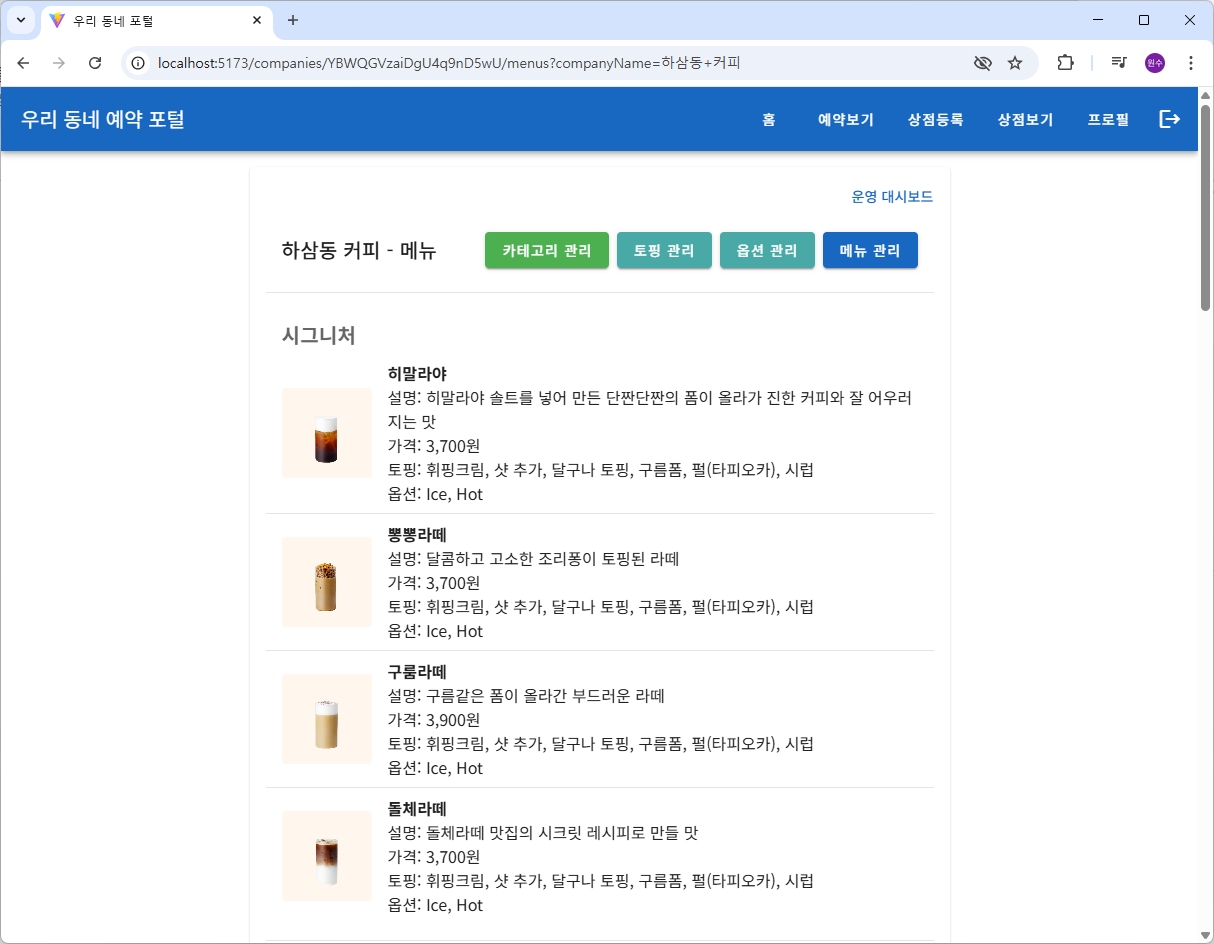Image resolution: width=1214 pixels, height=944 pixels.
Task: Expand the tab search dropdown arrow
Action: 20,20
